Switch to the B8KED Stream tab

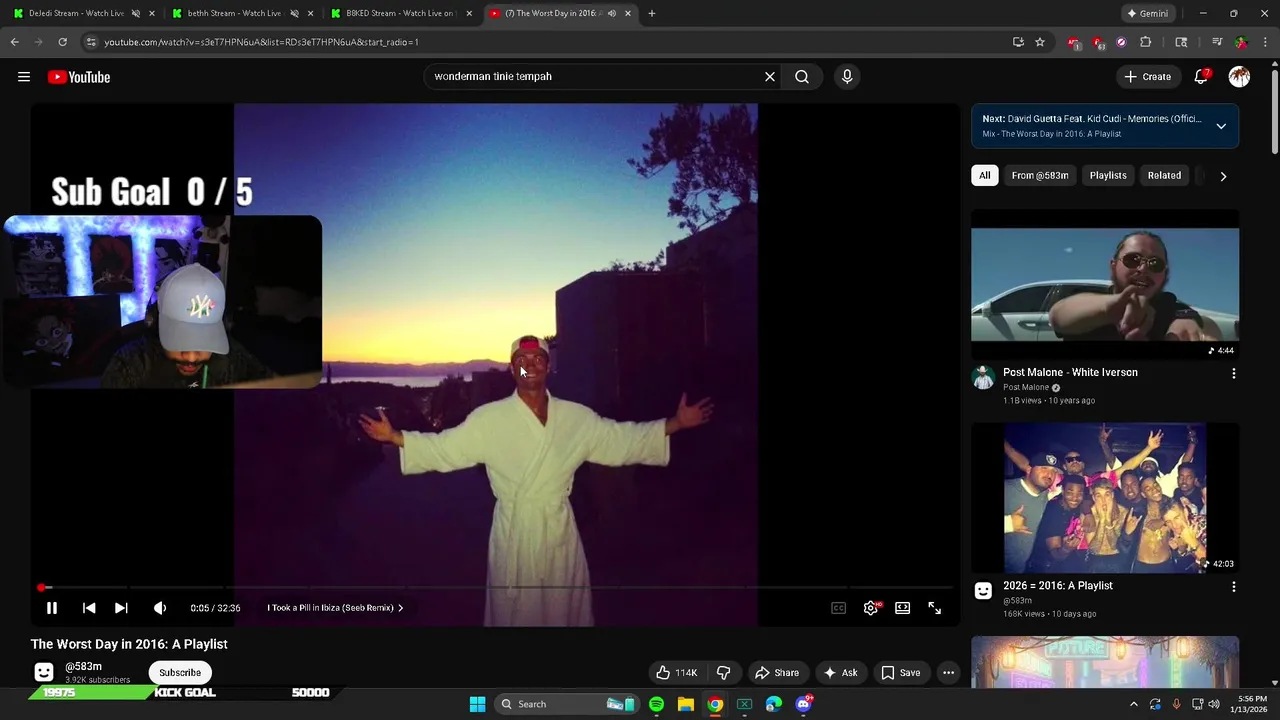(x=401, y=13)
